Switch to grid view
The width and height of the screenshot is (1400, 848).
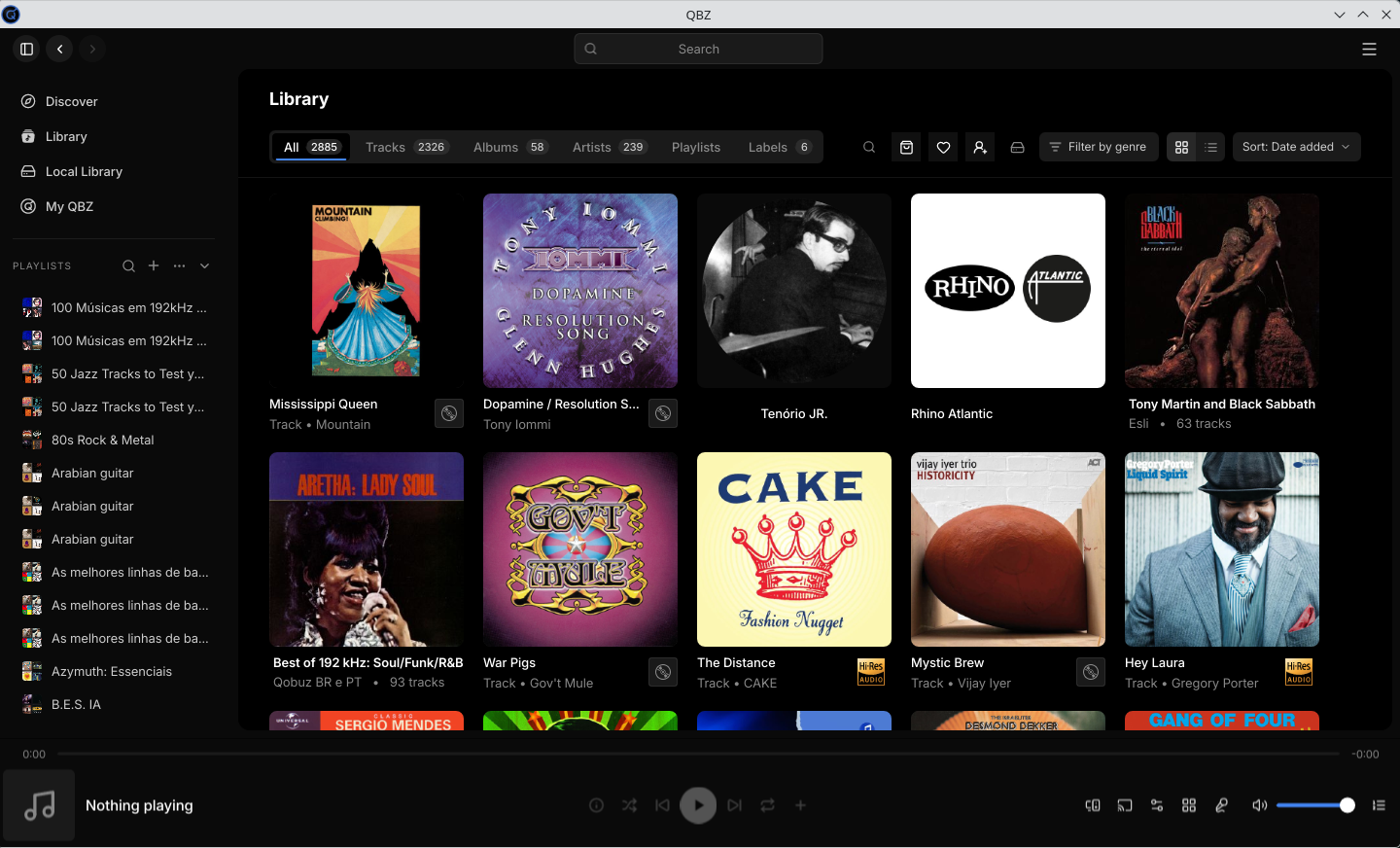(1181, 147)
